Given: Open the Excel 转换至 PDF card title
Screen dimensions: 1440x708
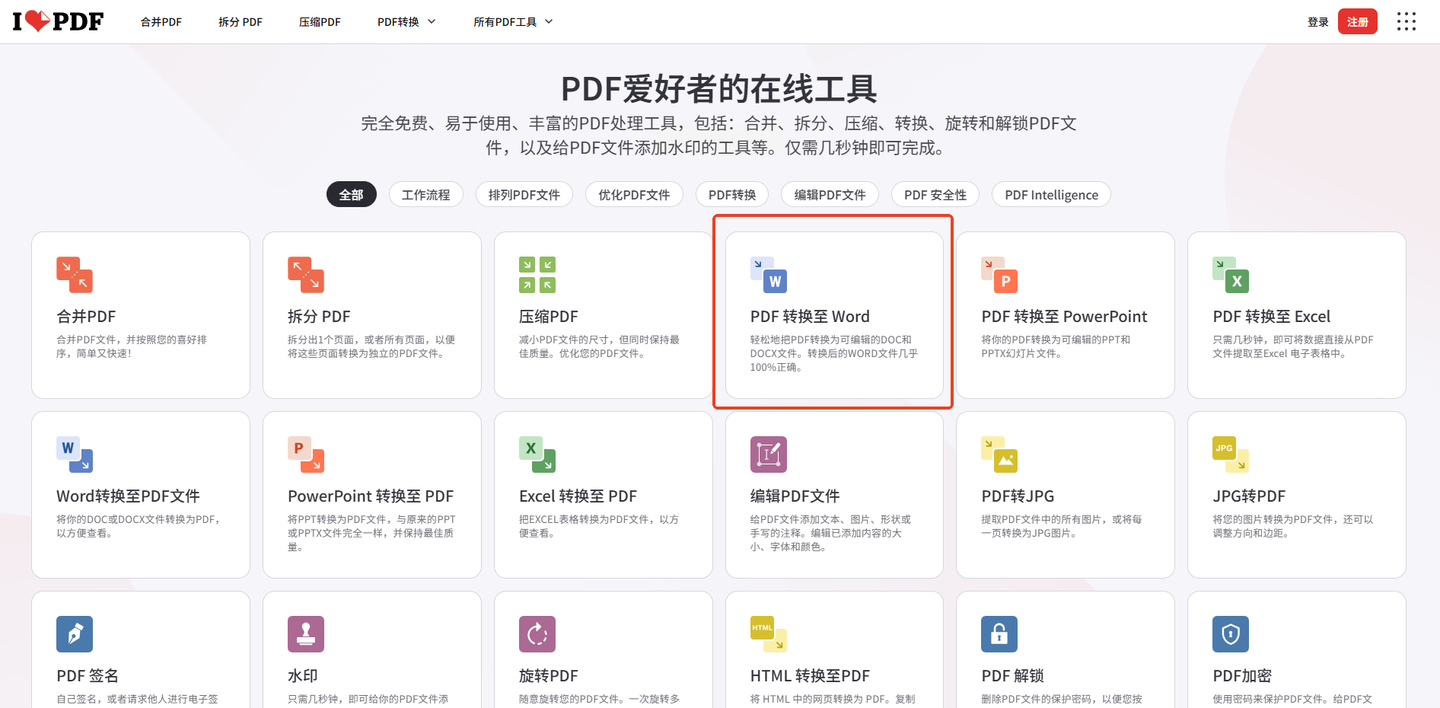Looking at the screenshot, I should pos(578,496).
